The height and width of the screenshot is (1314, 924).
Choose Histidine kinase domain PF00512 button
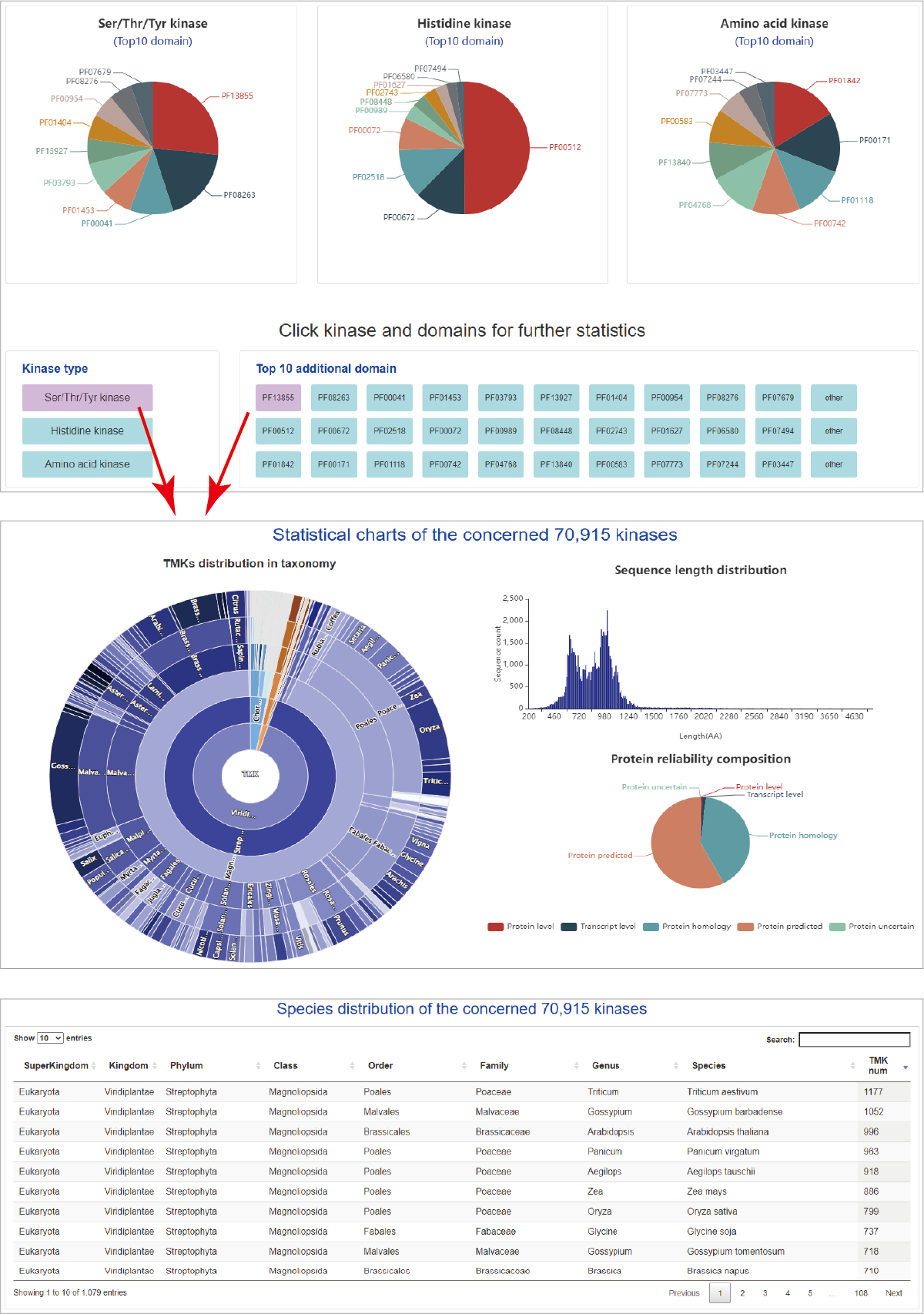[x=278, y=431]
